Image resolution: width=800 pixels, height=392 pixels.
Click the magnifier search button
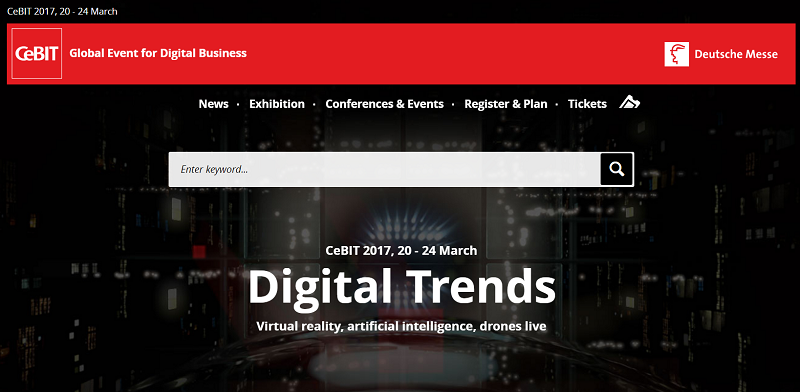(617, 169)
